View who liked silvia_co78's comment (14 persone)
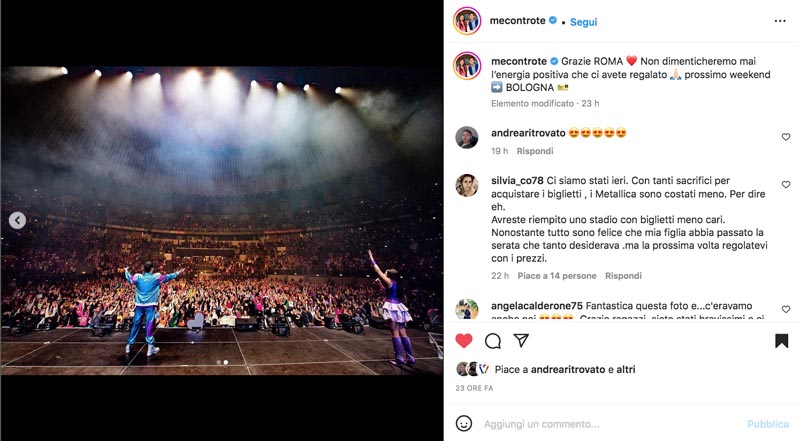The width and height of the screenshot is (800, 441). coord(557,276)
